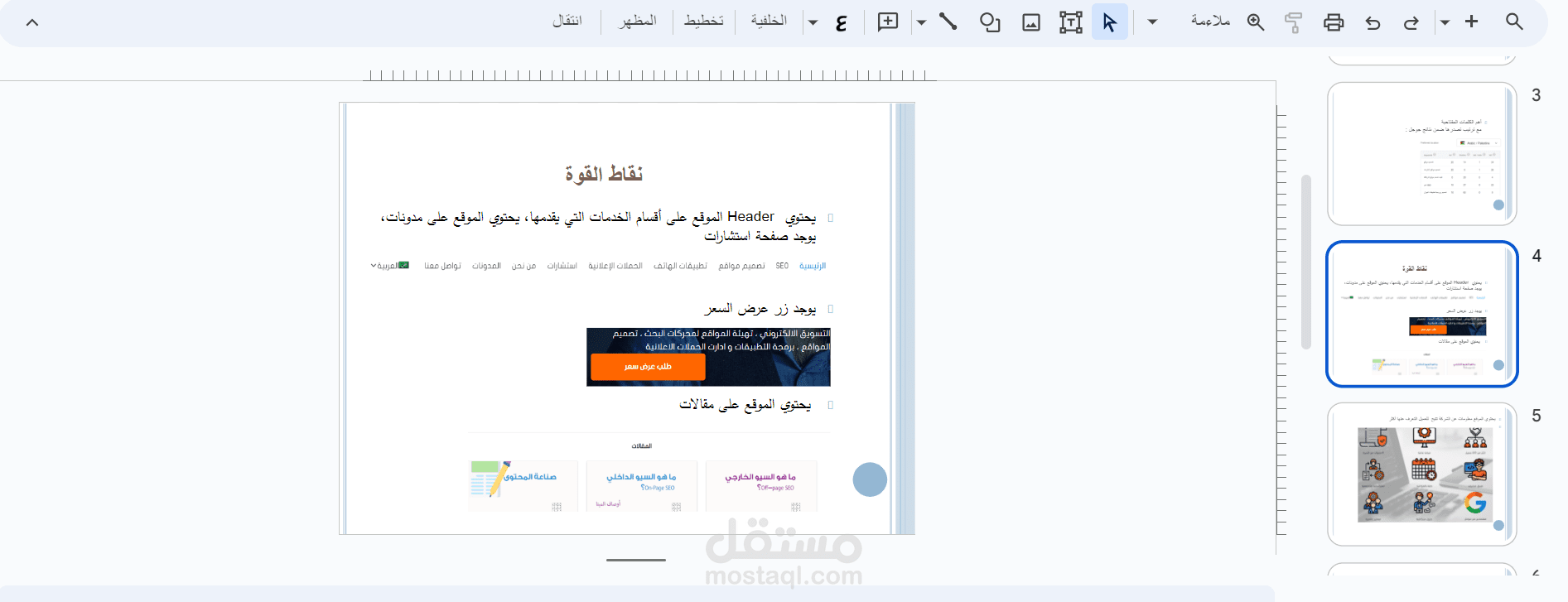Click the filmstrip vertical scrollbar
The width and height of the screenshot is (1568, 602).
[x=1306, y=262]
